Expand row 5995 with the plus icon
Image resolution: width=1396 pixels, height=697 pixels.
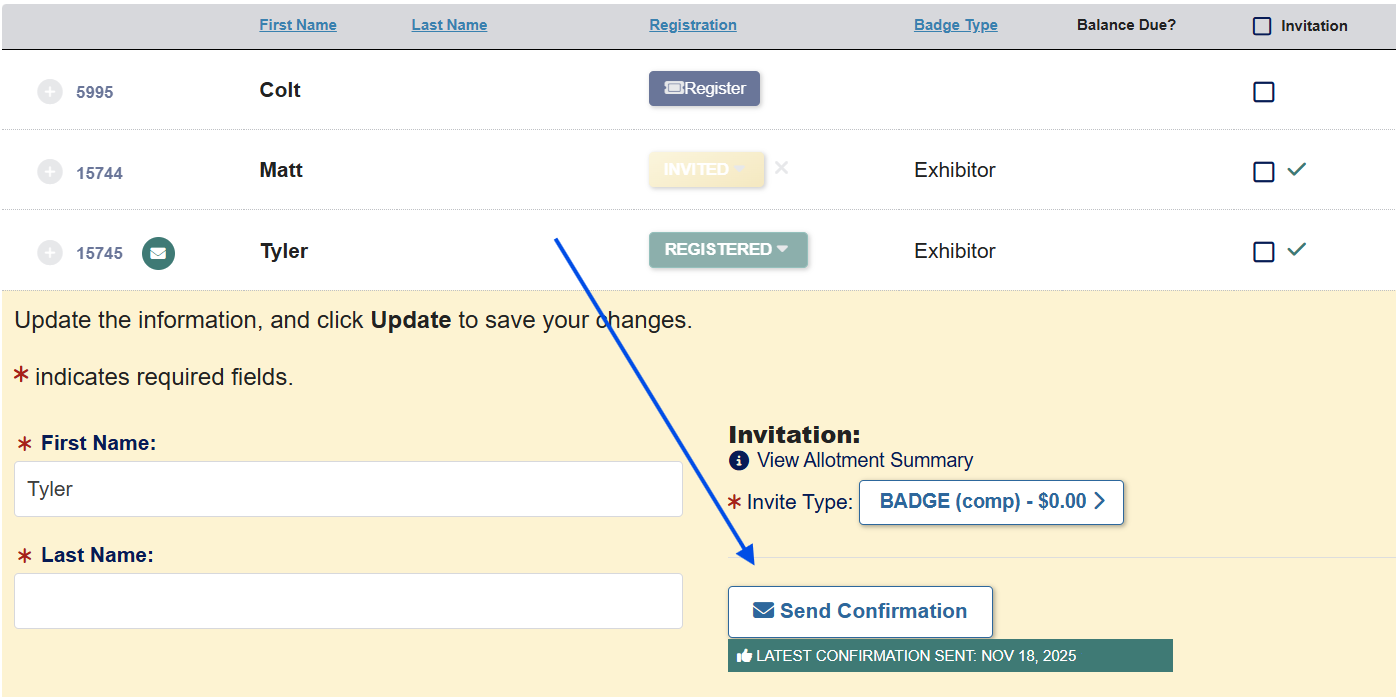point(50,92)
